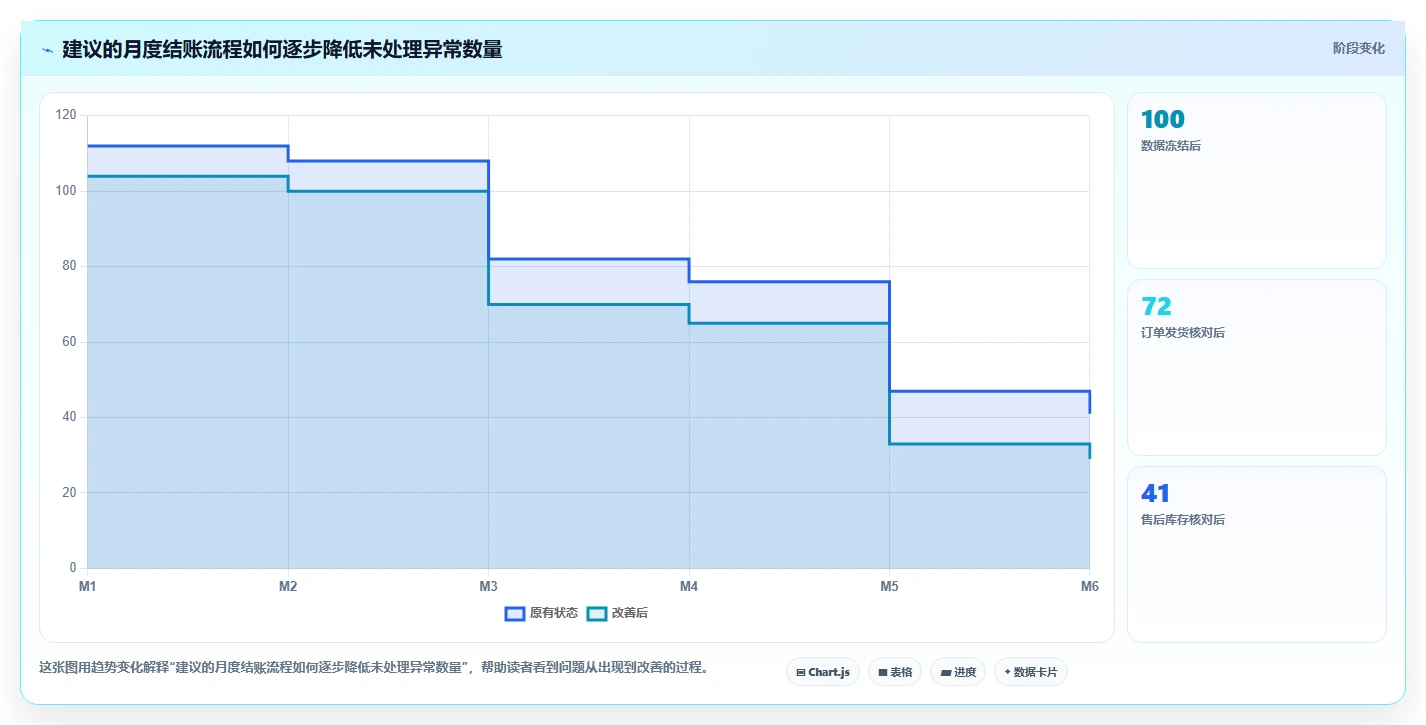Click the 表格 tag pill

pos(895,672)
